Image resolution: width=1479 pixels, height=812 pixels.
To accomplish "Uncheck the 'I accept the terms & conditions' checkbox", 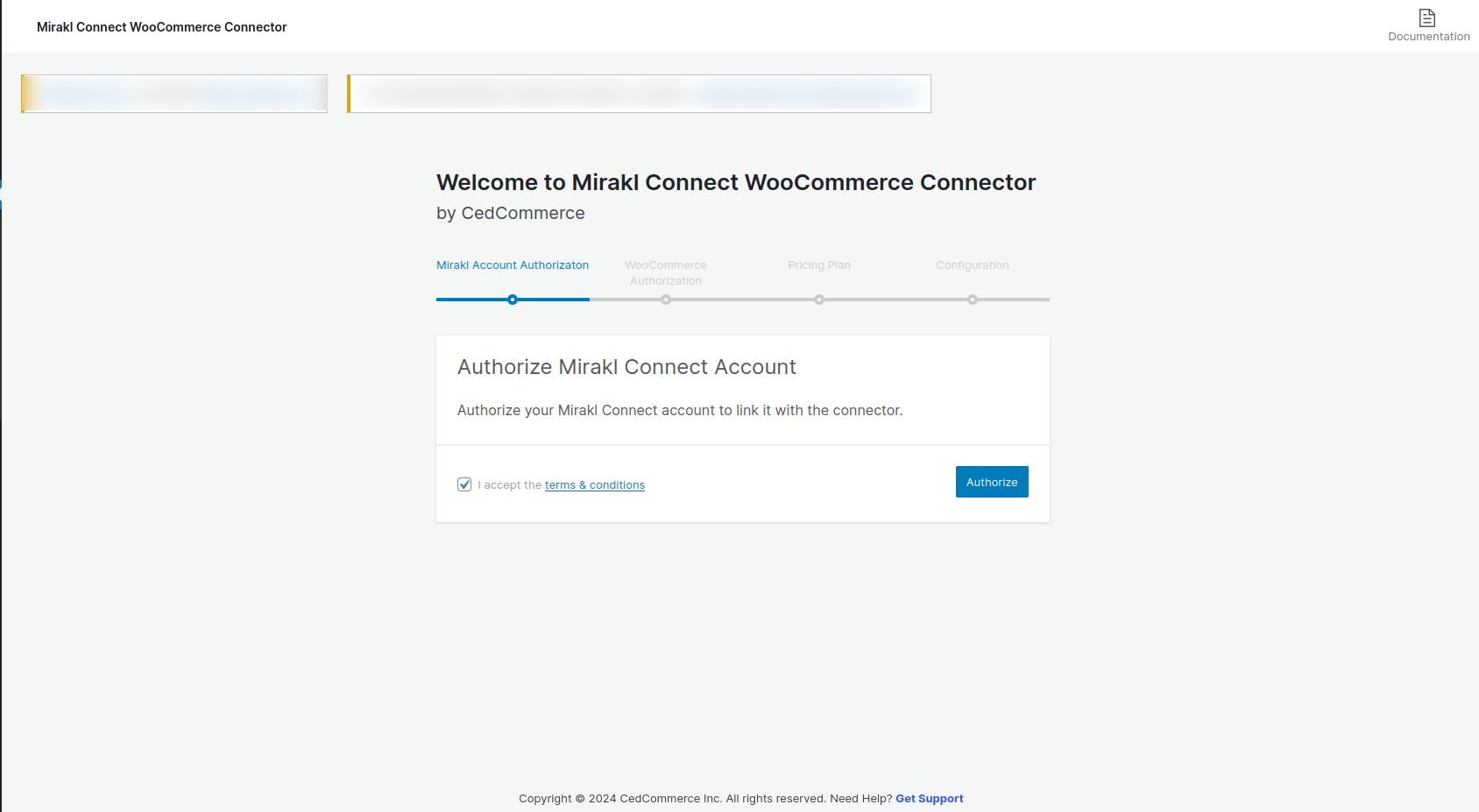I will (x=464, y=484).
